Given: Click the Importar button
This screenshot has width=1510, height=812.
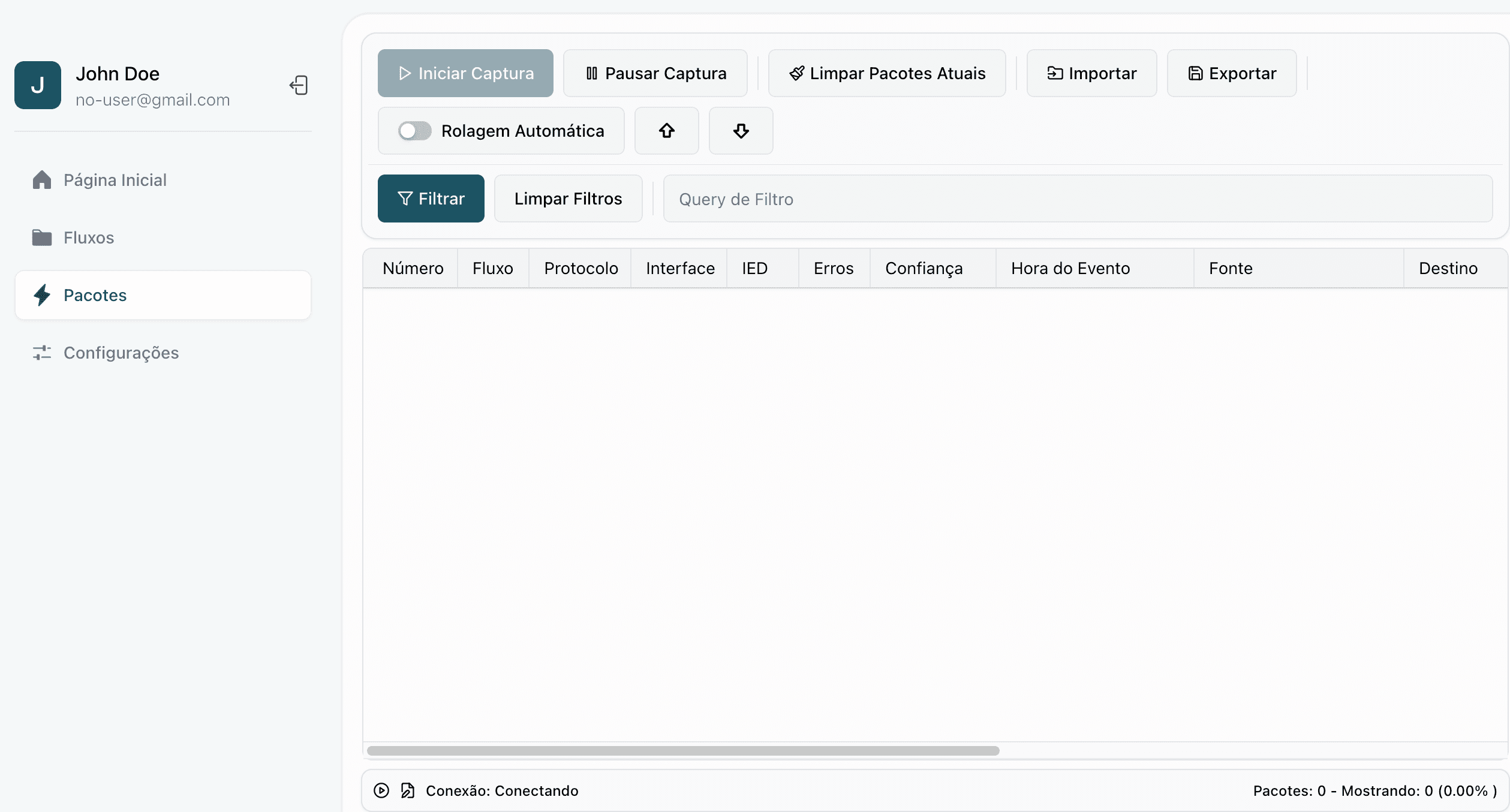Looking at the screenshot, I should click(1091, 73).
